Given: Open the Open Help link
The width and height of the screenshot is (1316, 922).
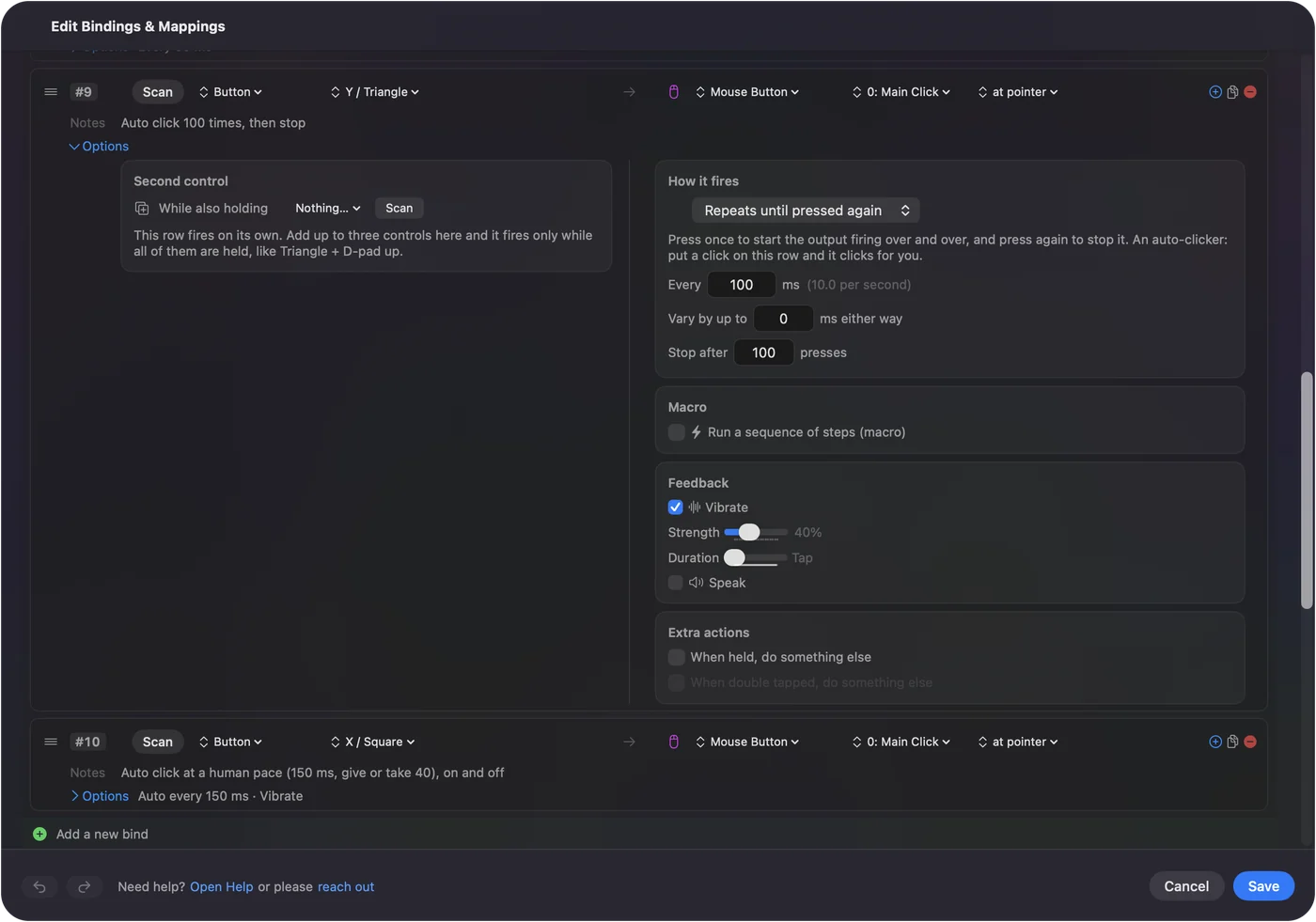Looking at the screenshot, I should [222, 886].
